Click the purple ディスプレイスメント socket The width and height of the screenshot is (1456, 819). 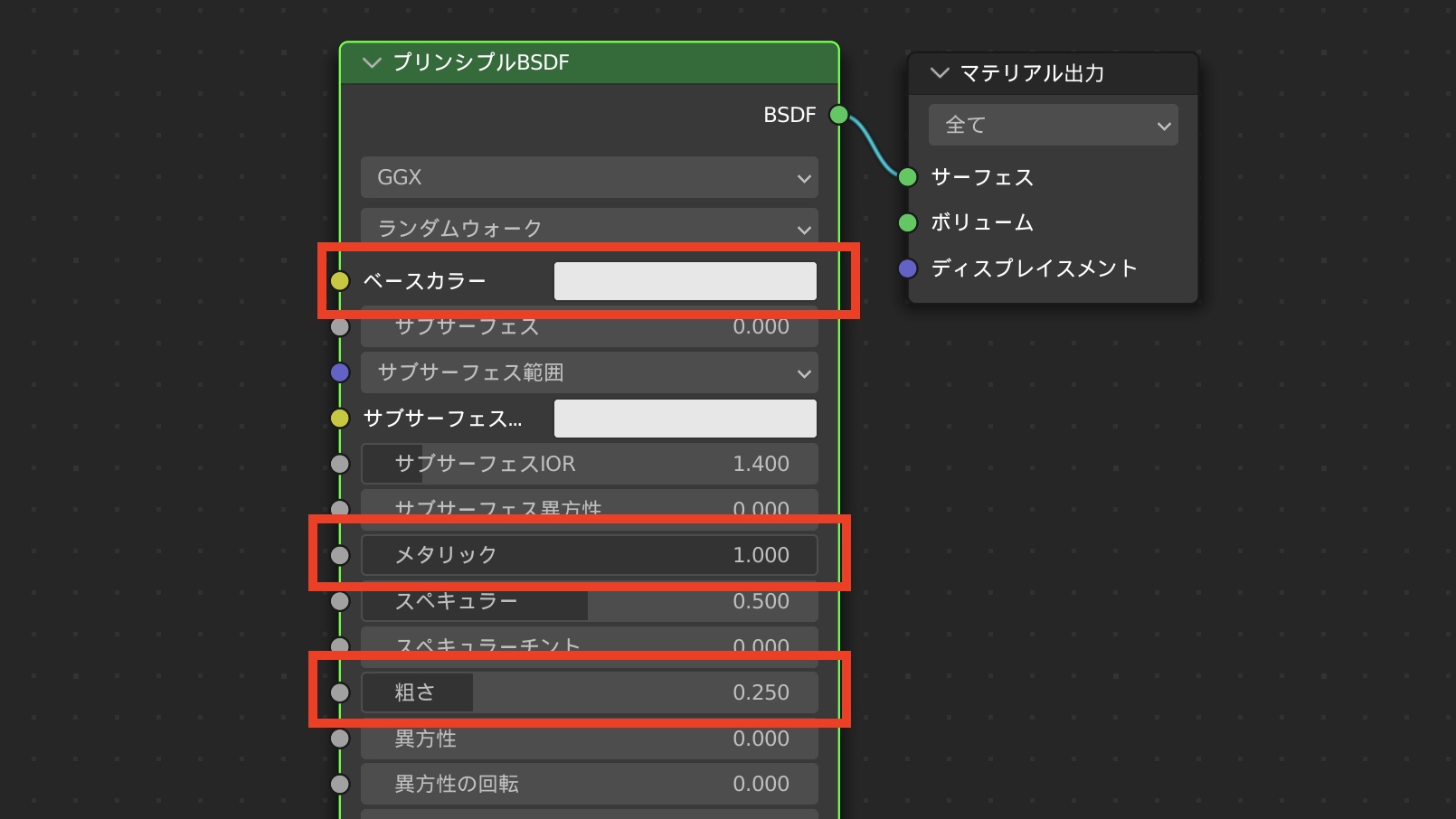point(907,268)
